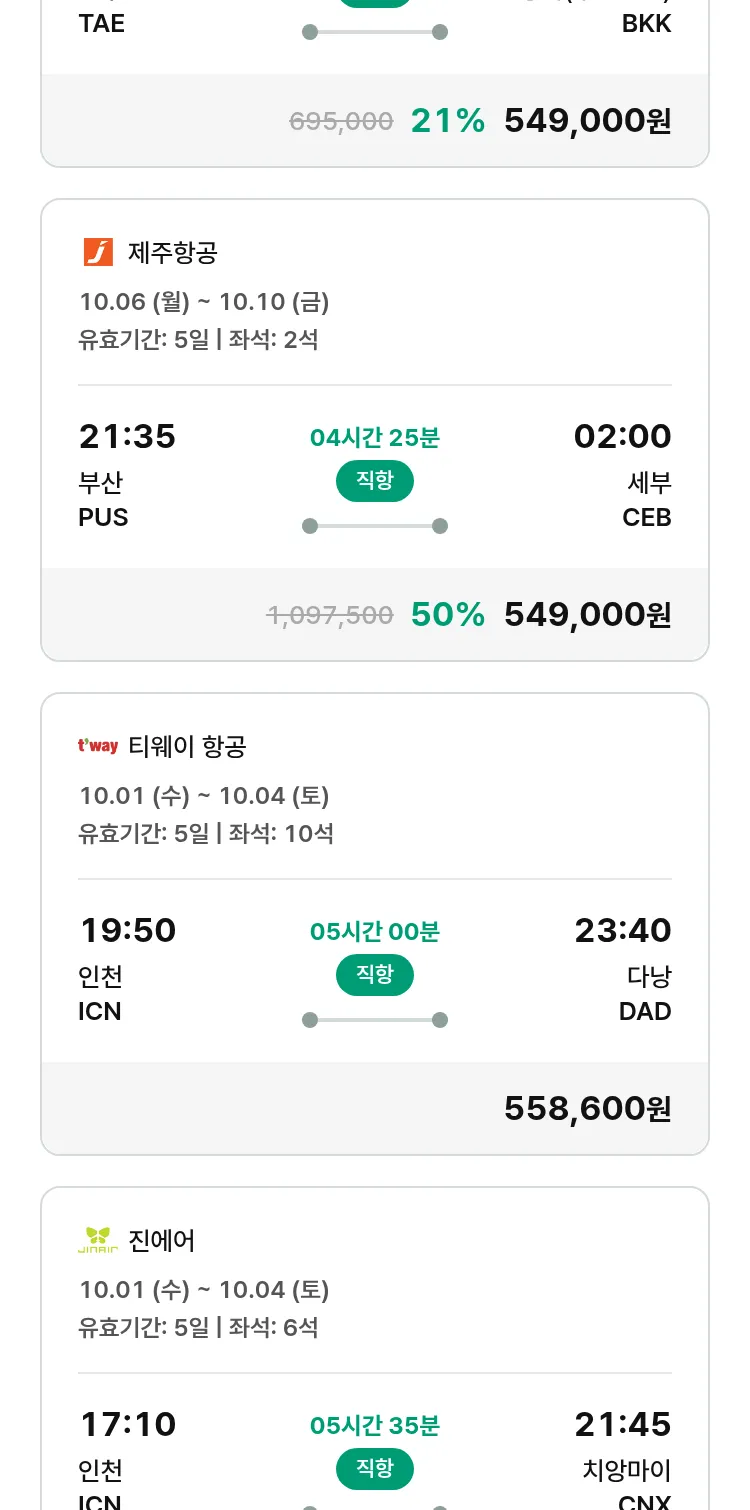This screenshot has width=750, height=1510.
Task: Click the t'way airline logo icon
Action: pyautogui.click(x=98, y=746)
